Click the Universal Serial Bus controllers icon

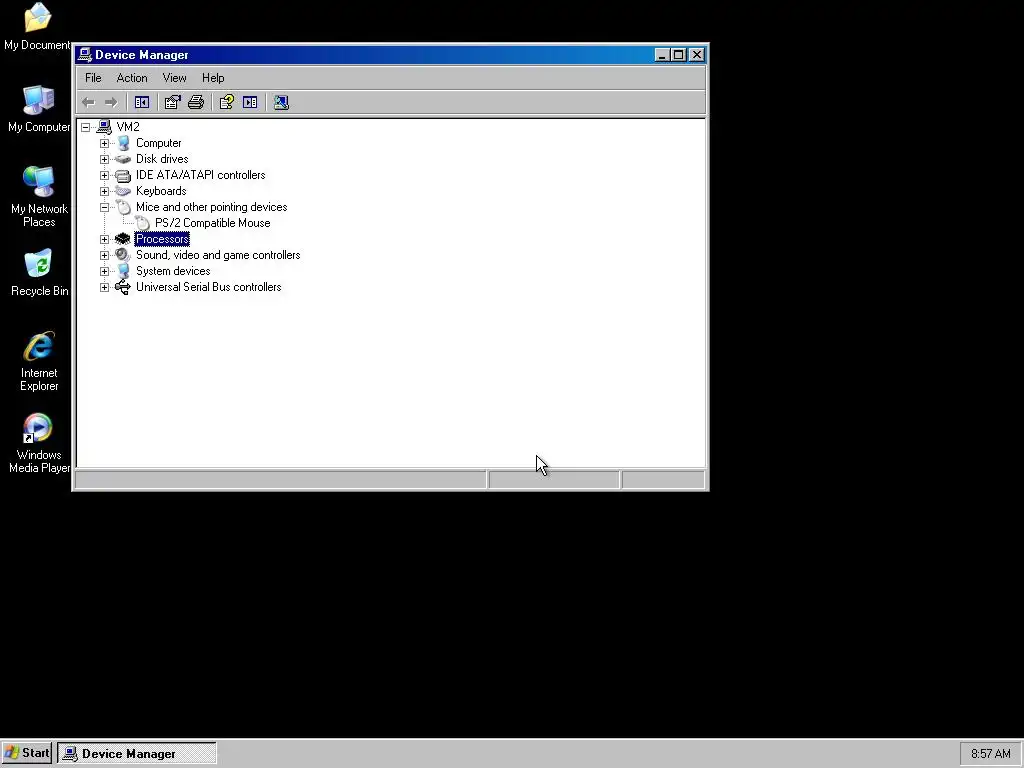coord(123,287)
